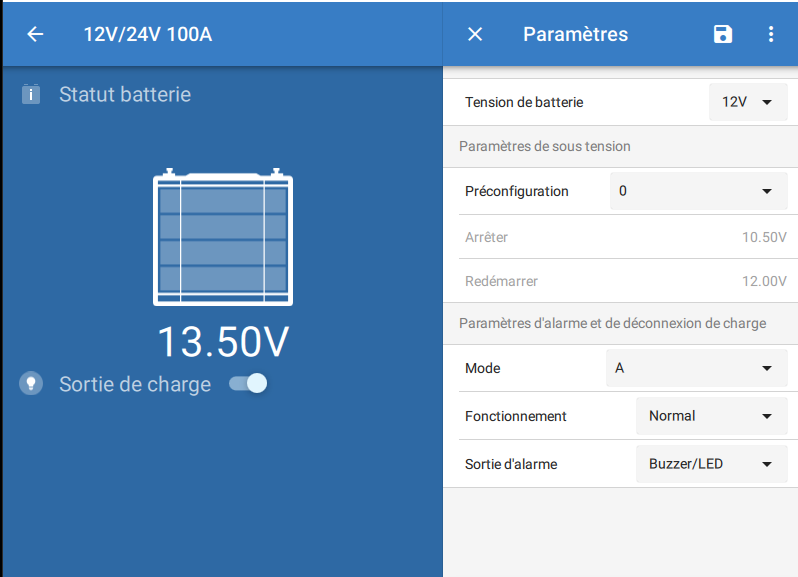Click the Paramètres d'alarme et de déconnexion header

(613, 324)
